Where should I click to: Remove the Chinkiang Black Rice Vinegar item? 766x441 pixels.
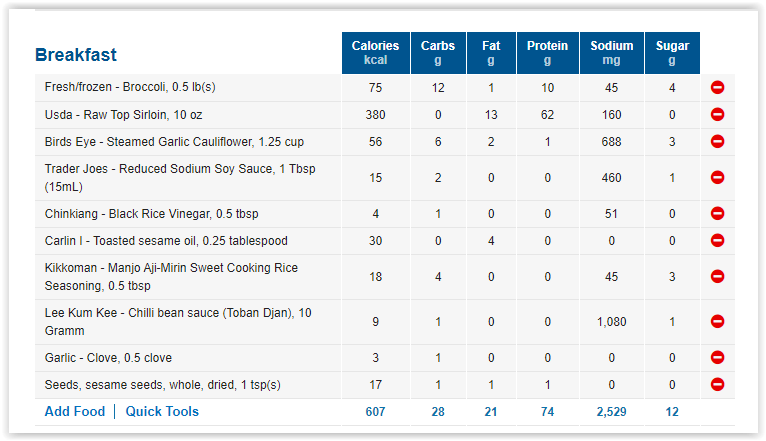pyautogui.click(x=717, y=213)
